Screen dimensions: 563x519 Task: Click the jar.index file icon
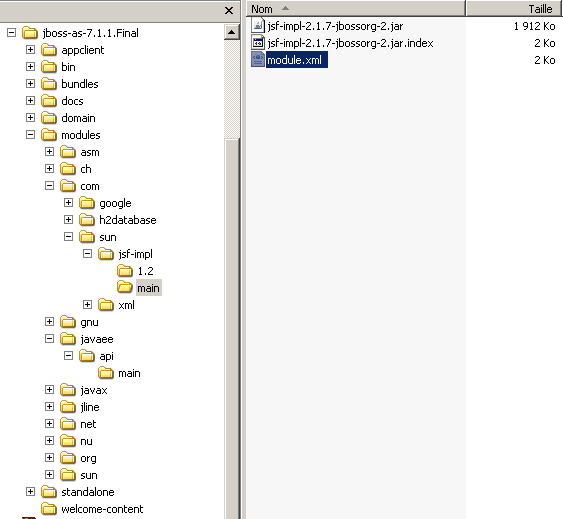(x=258, y=43)
